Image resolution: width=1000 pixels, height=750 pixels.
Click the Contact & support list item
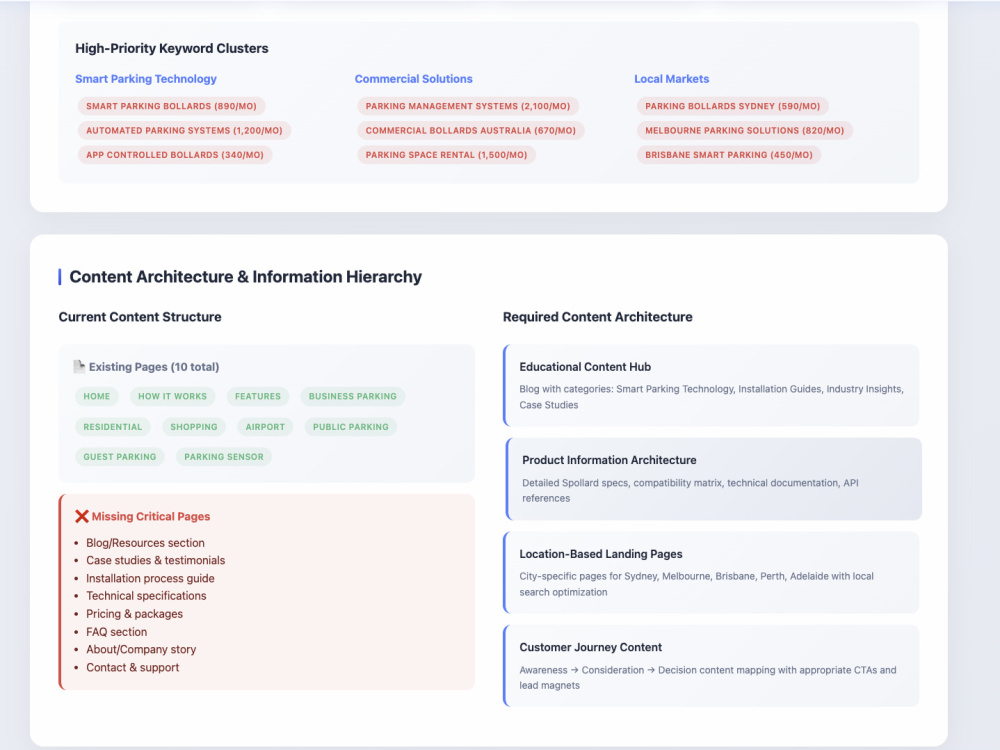[x=133, y=668]
